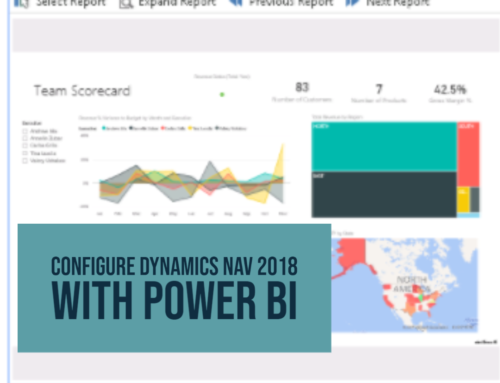Click the Total Revenue by Region title
Viewport: 500px width, 383px height.
pos(337,117)
